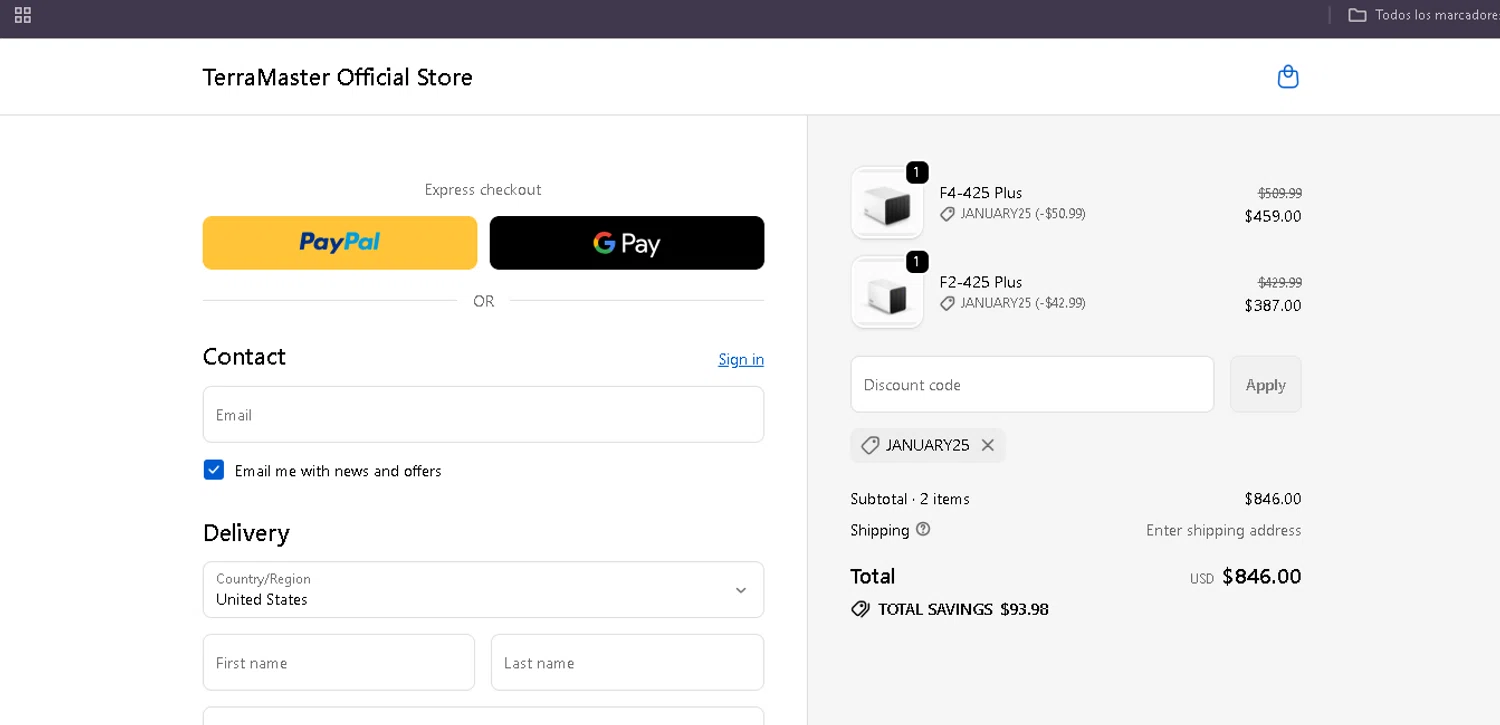Image resolution: width=1500 pixels, height=725 pixels.
Task: Click the discount tag icon under F4-425 Plus
Action: [x=947, y=214]
